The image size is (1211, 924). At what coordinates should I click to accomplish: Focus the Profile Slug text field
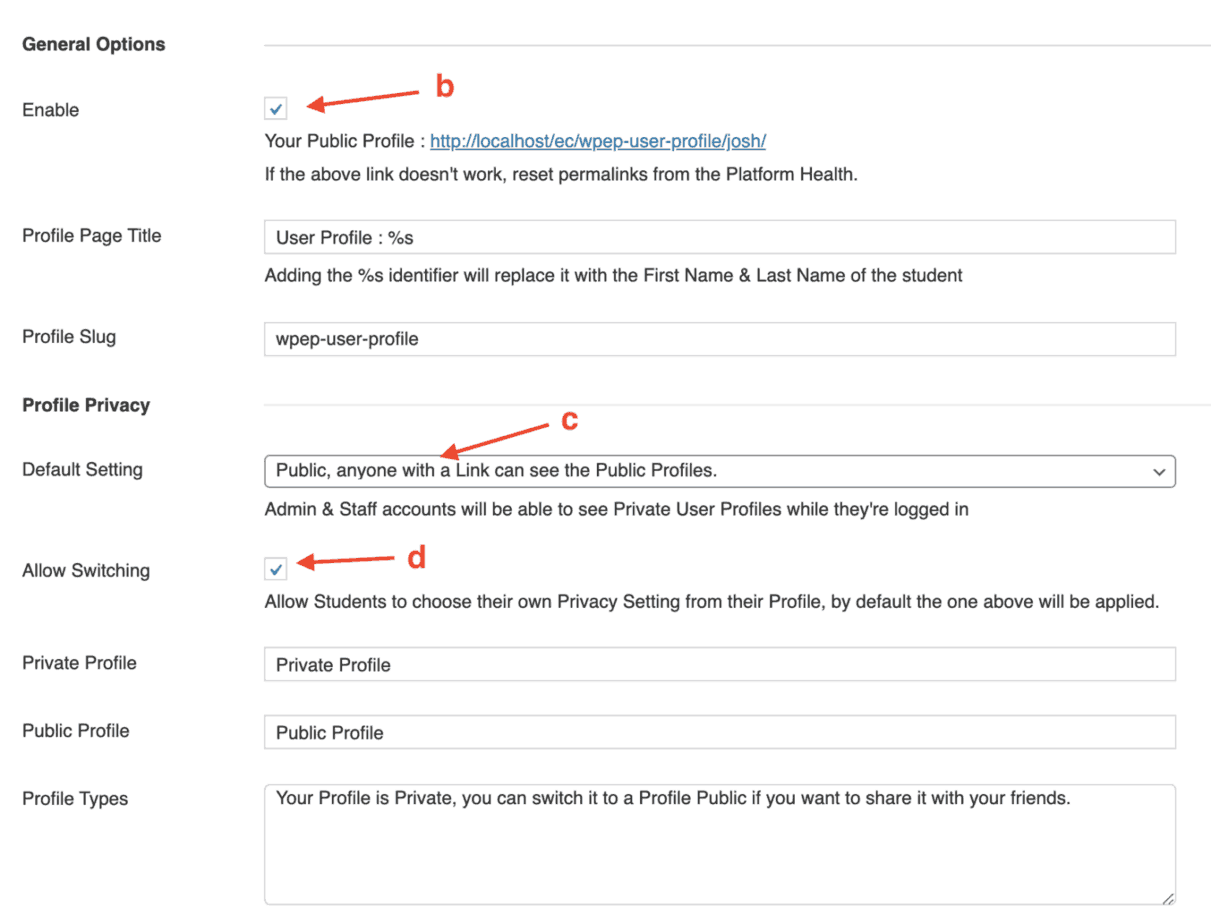[719, 339]
